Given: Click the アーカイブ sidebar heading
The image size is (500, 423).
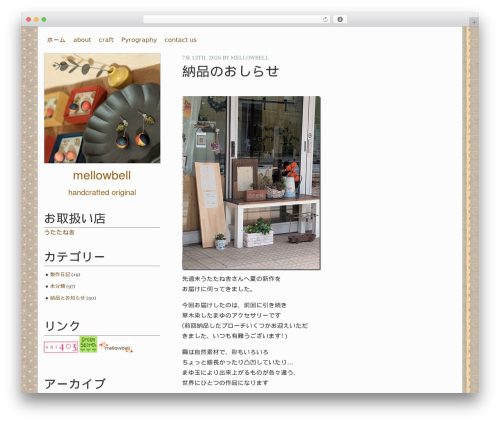Looking at the screenshot, I should [x=75, y=384].
